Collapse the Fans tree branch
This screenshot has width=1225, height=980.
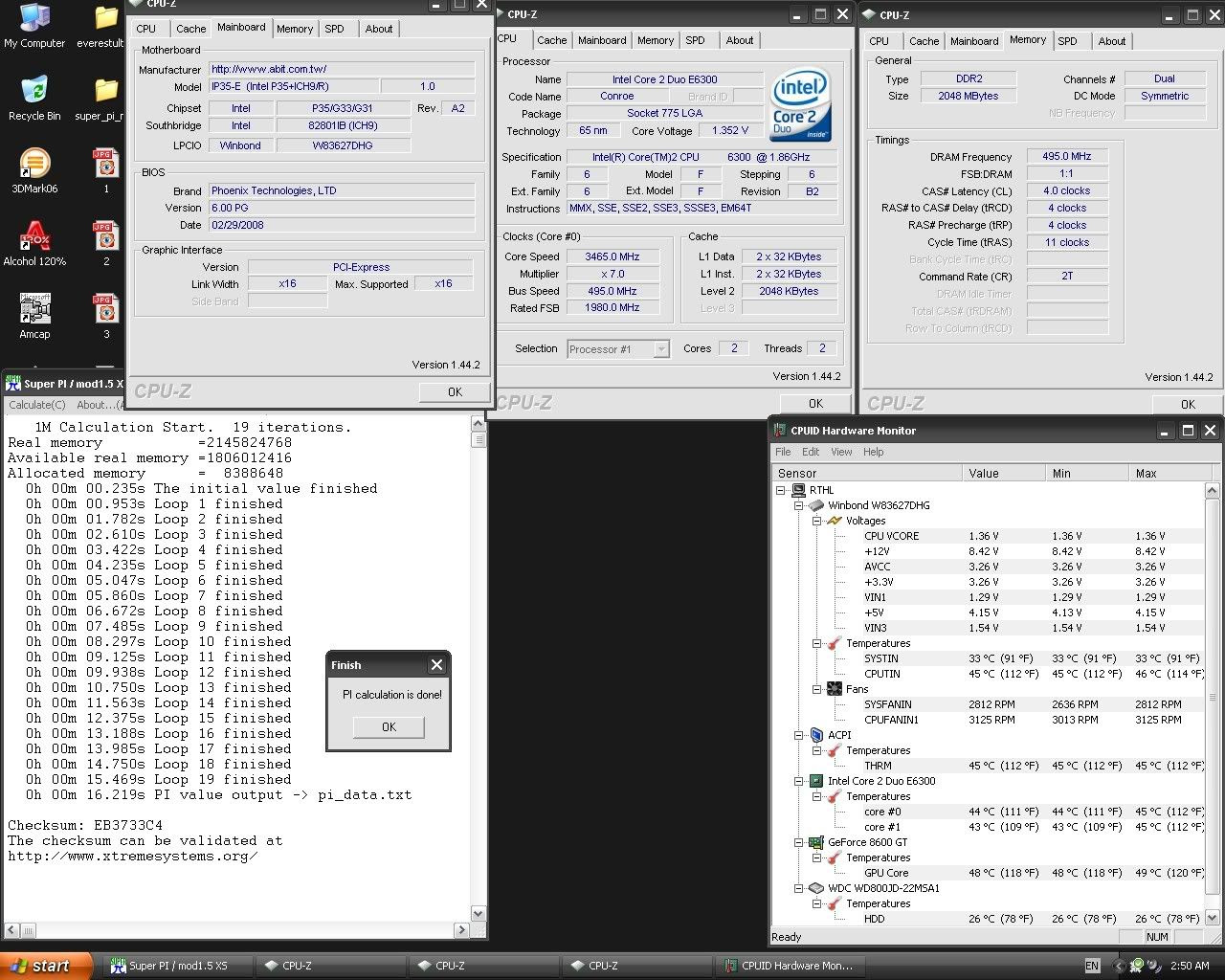[x=817, y=689]
